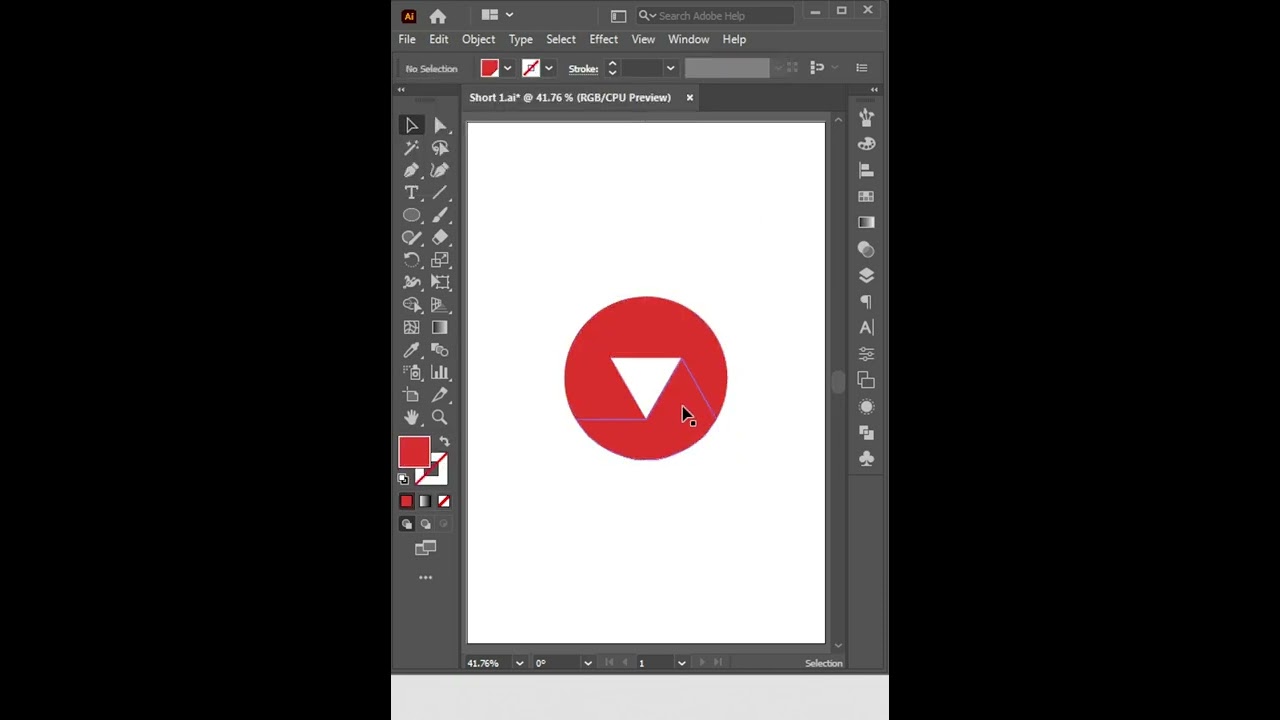Expand control bar fill color dropdown
Viewport: 1280px width, 720px height.
tap(507, 68)
